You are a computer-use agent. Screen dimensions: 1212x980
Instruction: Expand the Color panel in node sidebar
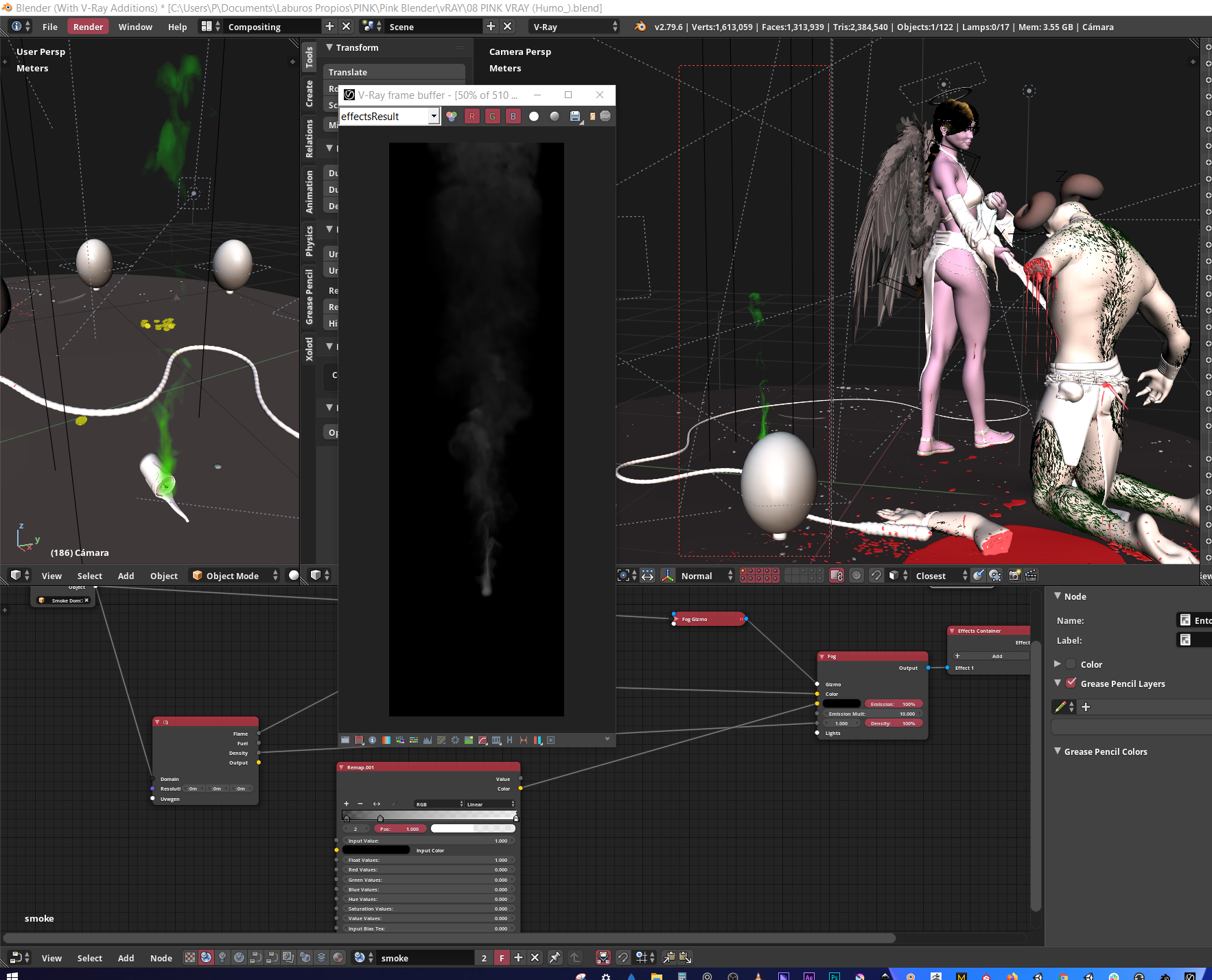[x=1058, y=664]
